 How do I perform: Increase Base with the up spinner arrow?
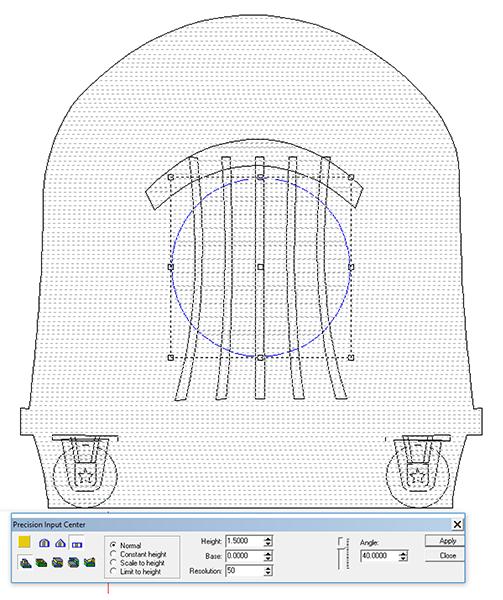tap(268, 553)
